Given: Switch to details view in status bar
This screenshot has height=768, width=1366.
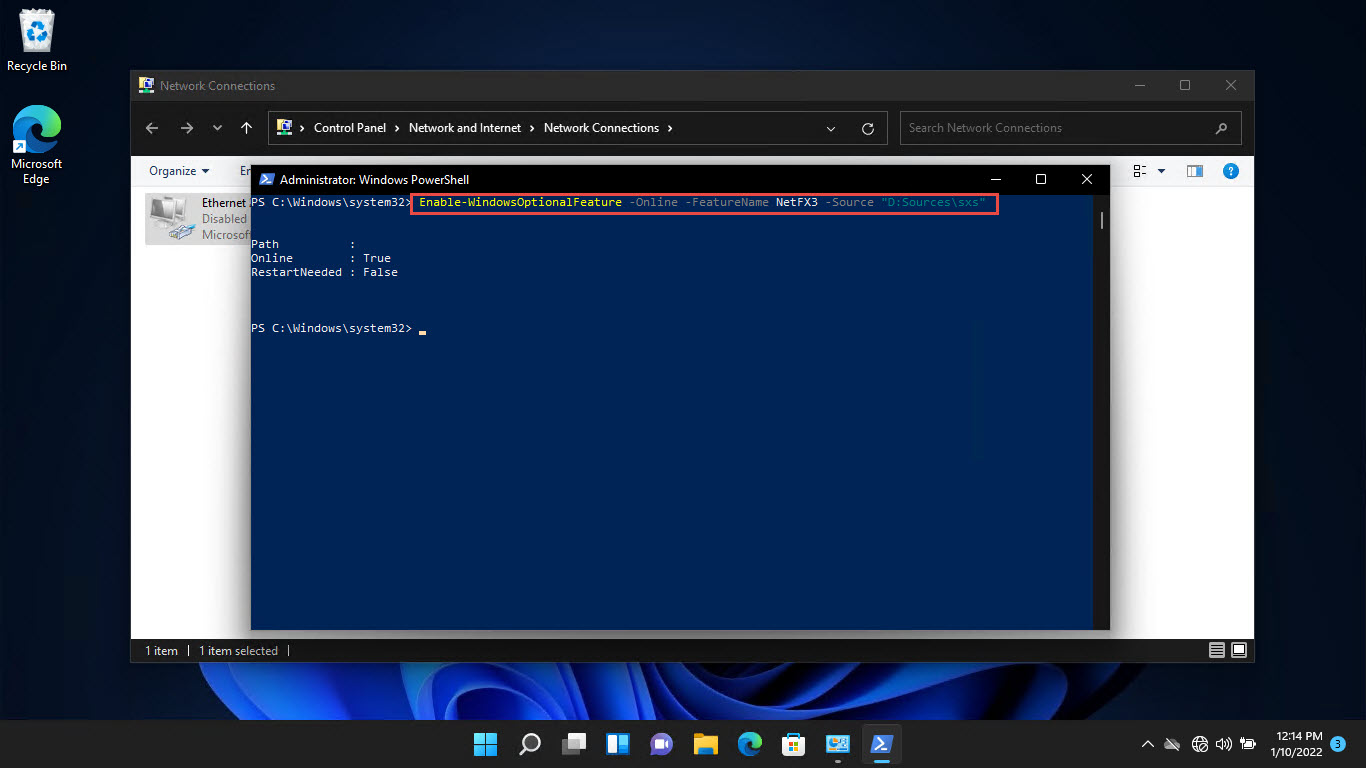Looking at the screenshot, I should tap(1217, 650).
